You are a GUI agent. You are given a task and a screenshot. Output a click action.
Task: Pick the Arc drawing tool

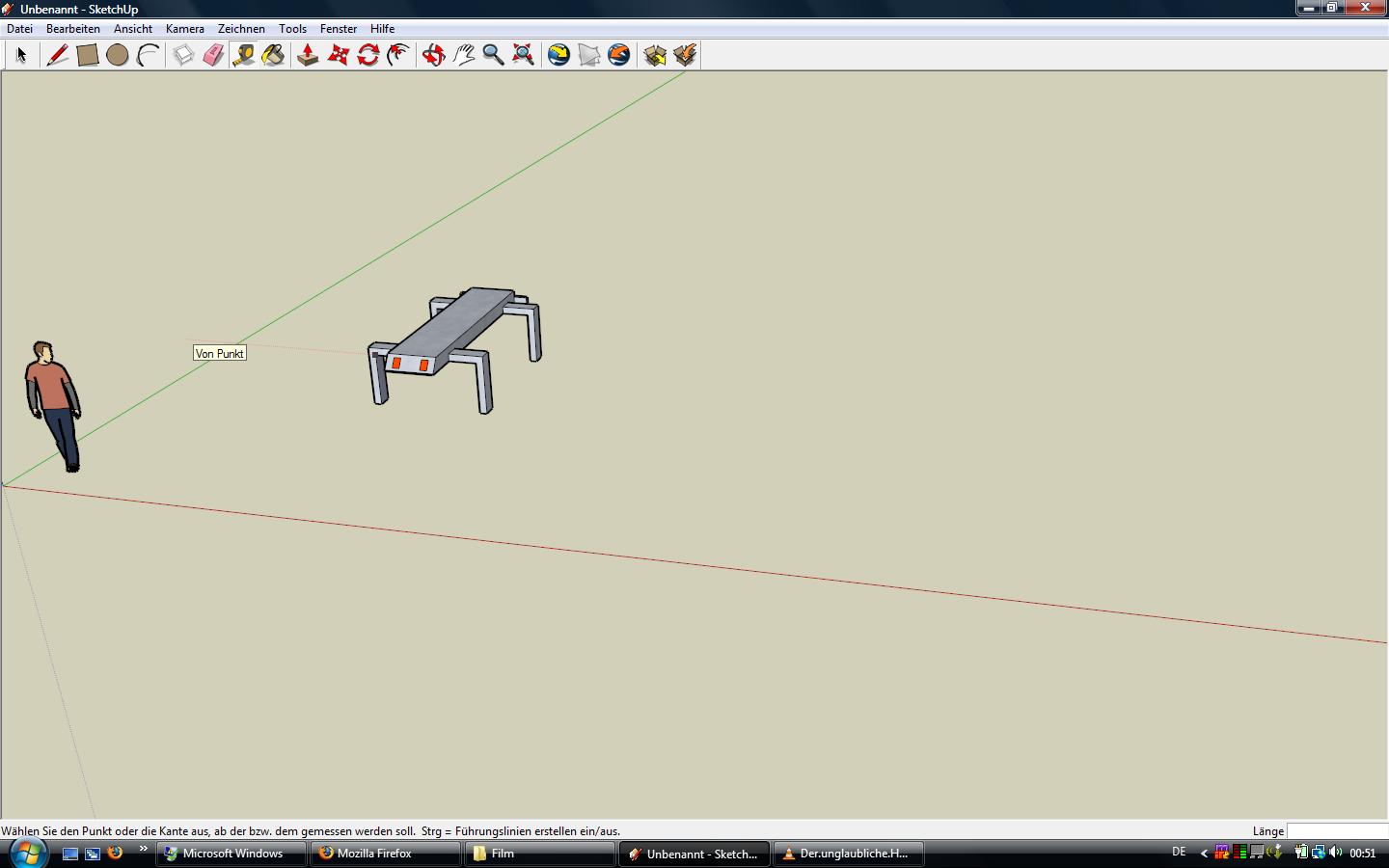[x=148, y=55]
